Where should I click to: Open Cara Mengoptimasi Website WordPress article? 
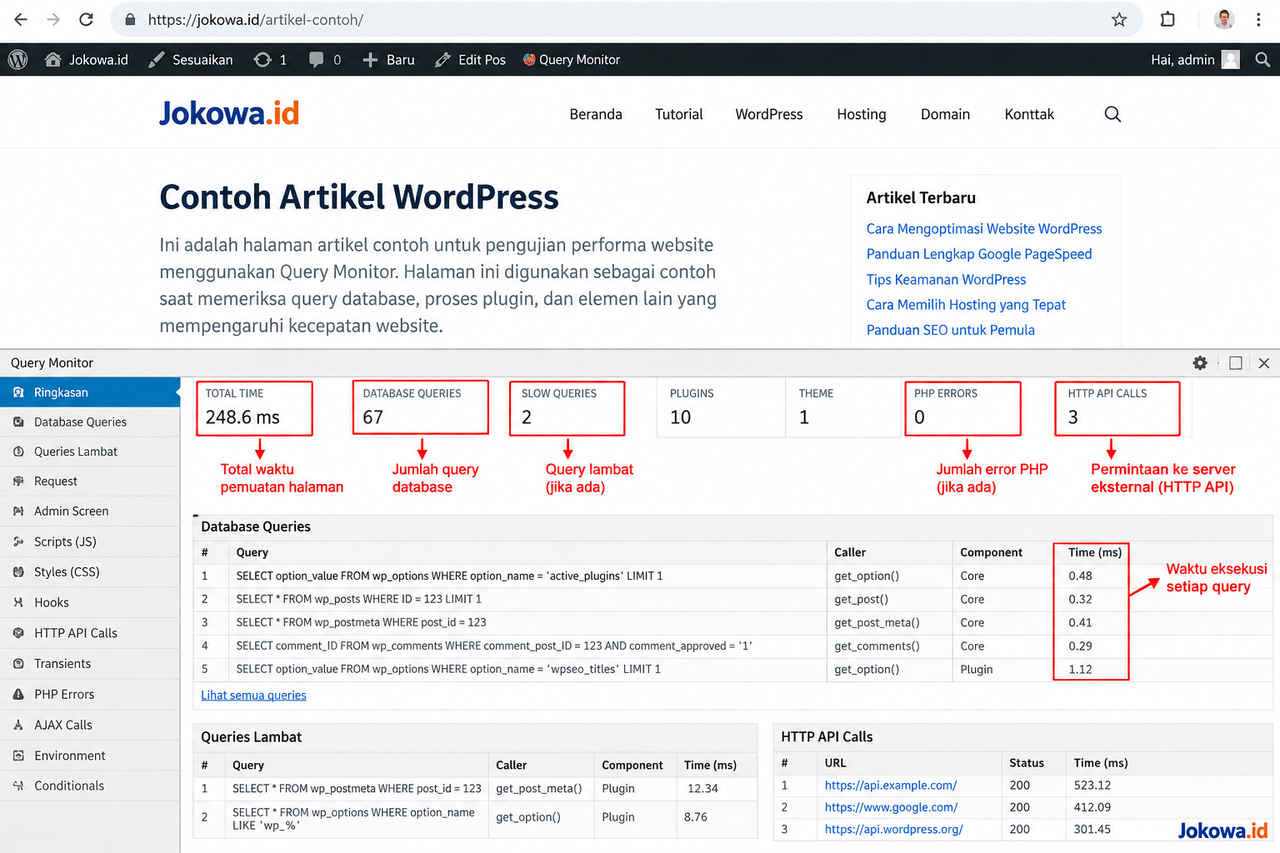[984, 229]
